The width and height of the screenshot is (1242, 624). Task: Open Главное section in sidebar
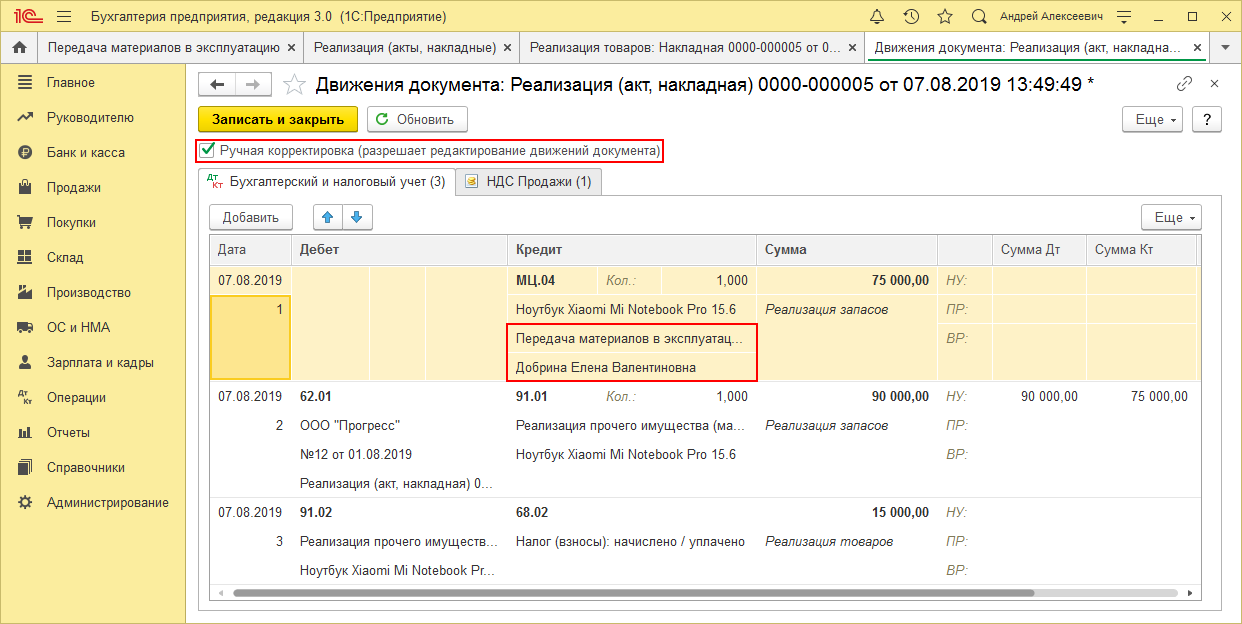71,82
